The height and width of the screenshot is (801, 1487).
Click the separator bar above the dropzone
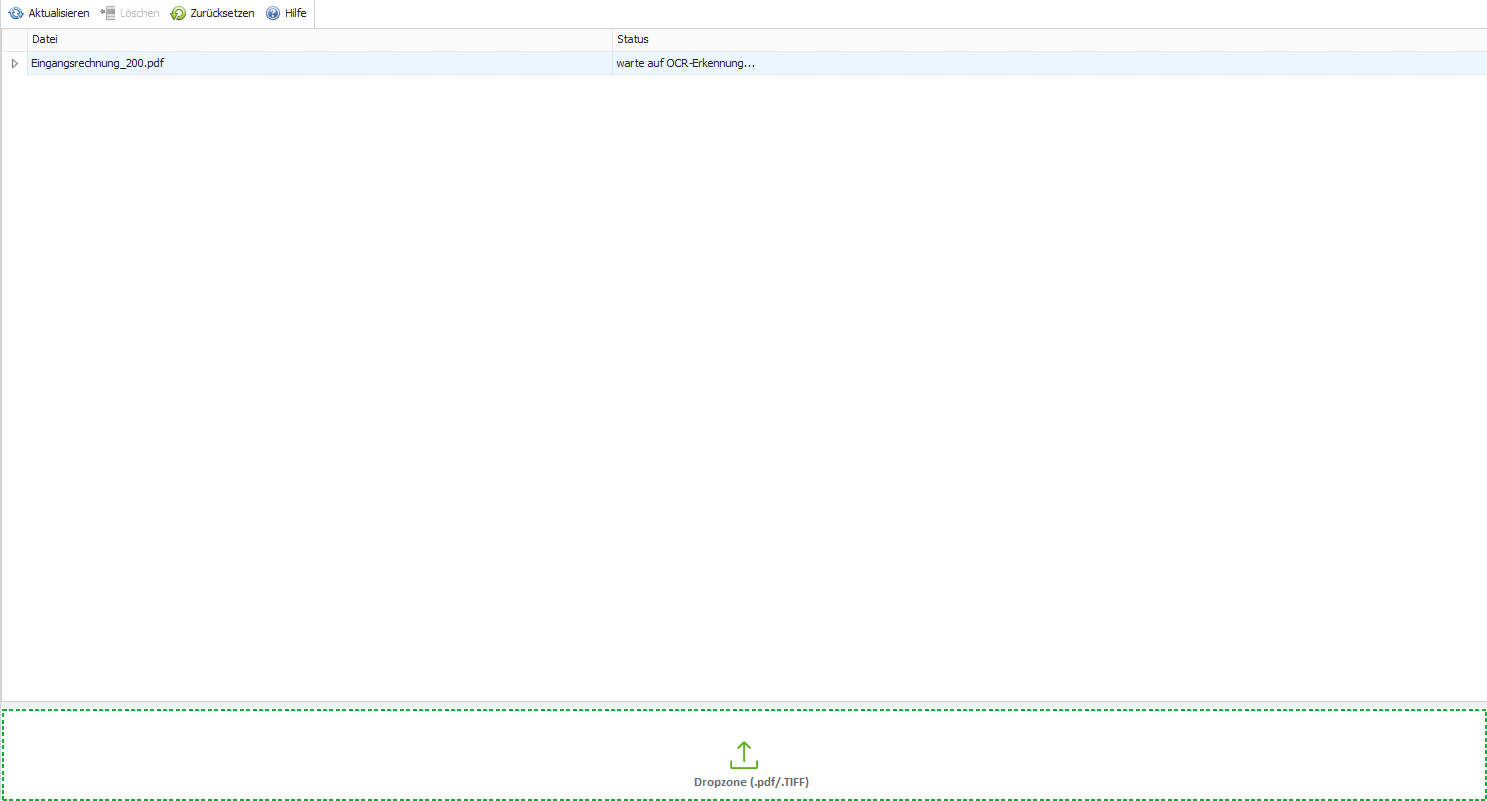point(743,704)
